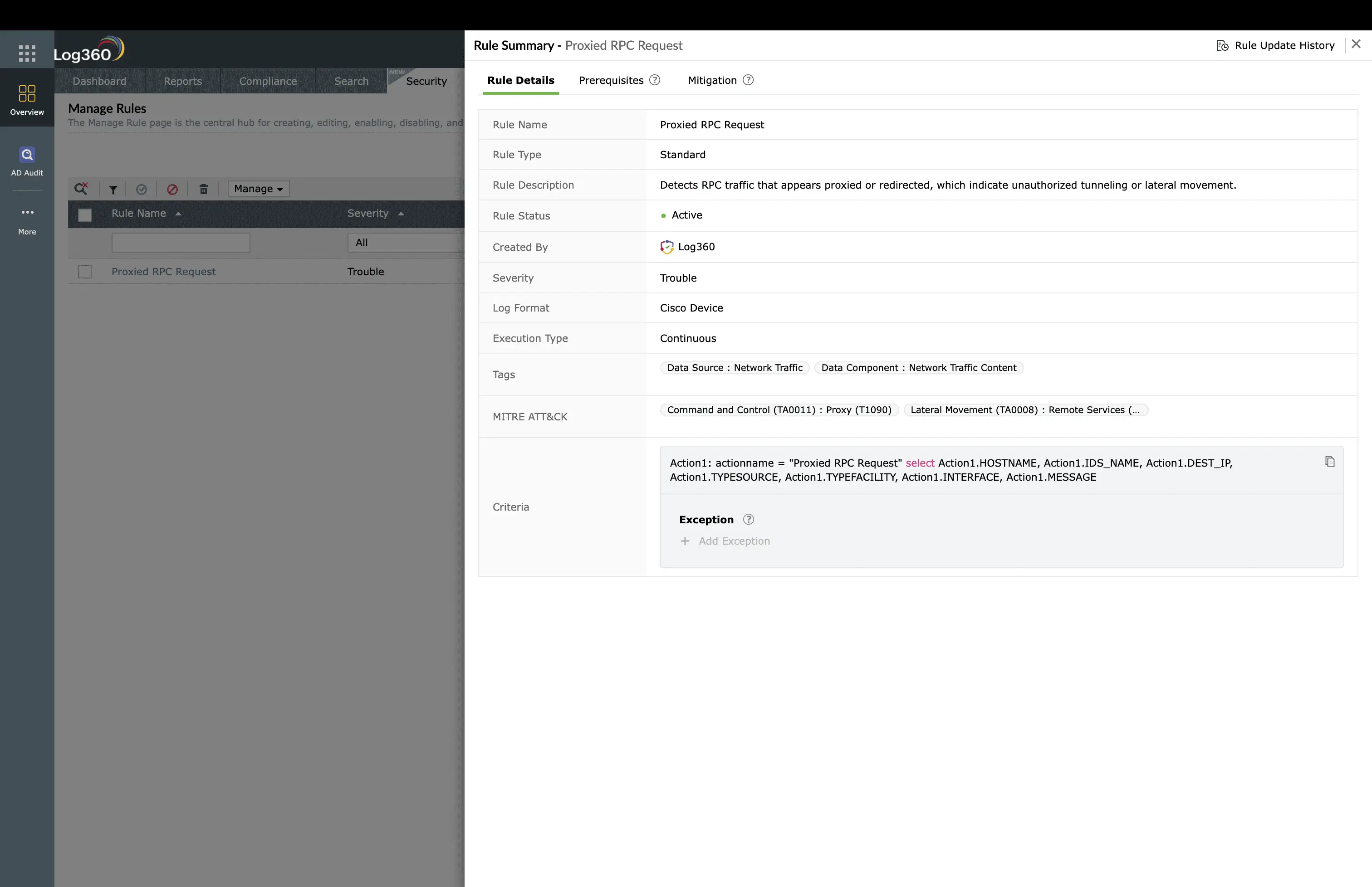The height and width of the screenshot is (887, 1372).
Task: Click the criteria query text
Action: [951, 470]
